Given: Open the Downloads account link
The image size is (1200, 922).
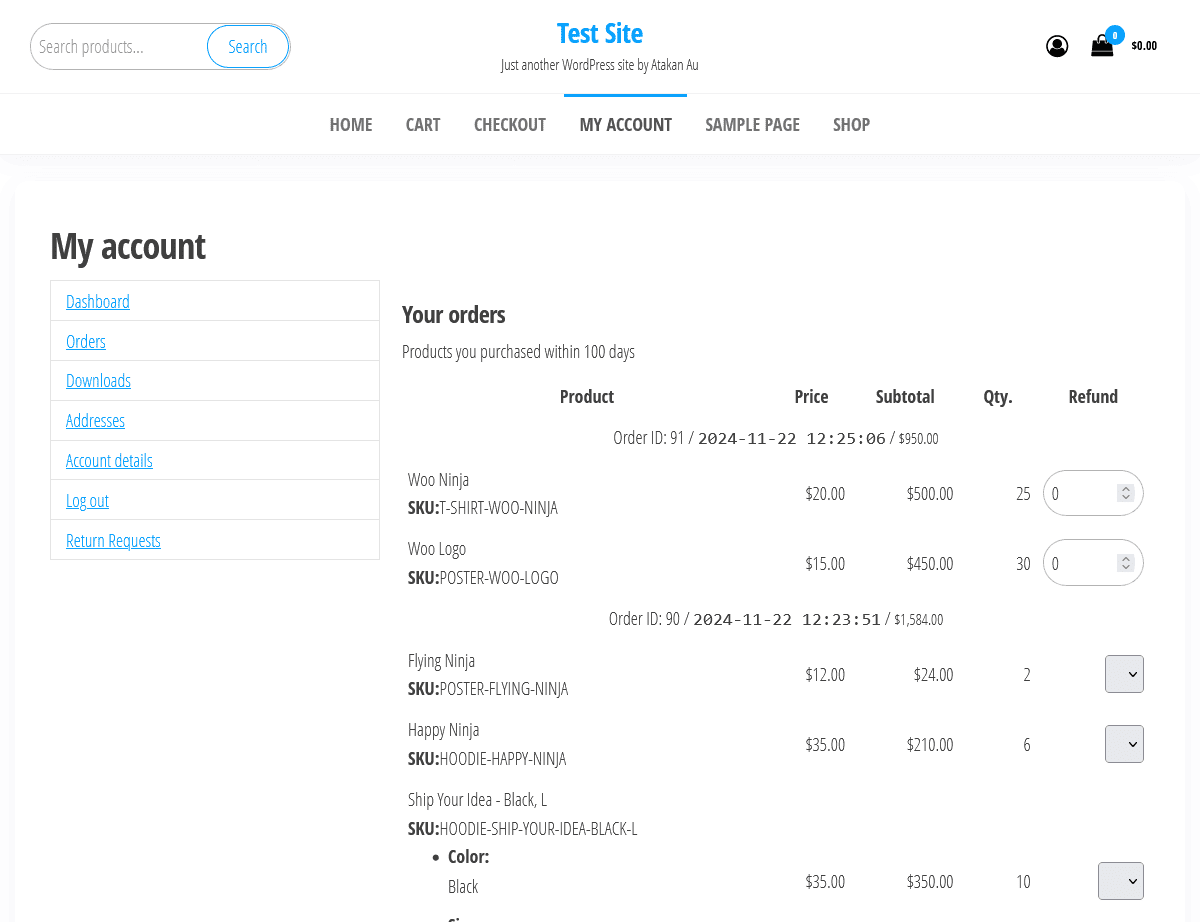Looking at the screenshot, I should tap(98, 380).
